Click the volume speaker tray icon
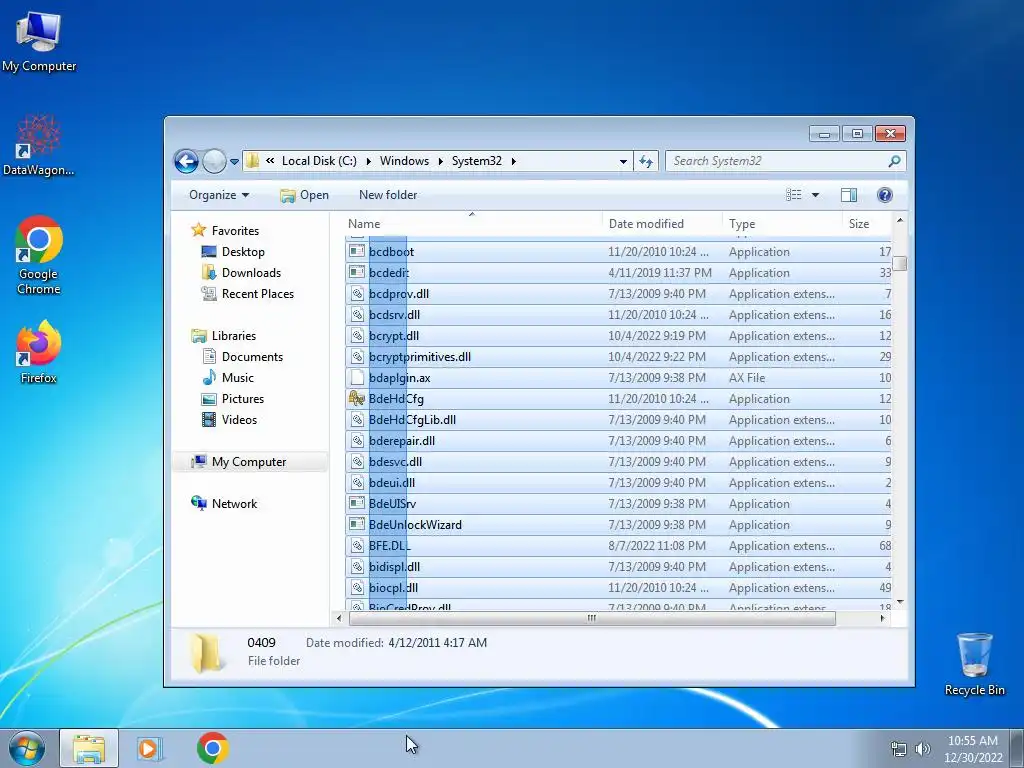Viewport: 1024px width, 768px height. point(923,749)
